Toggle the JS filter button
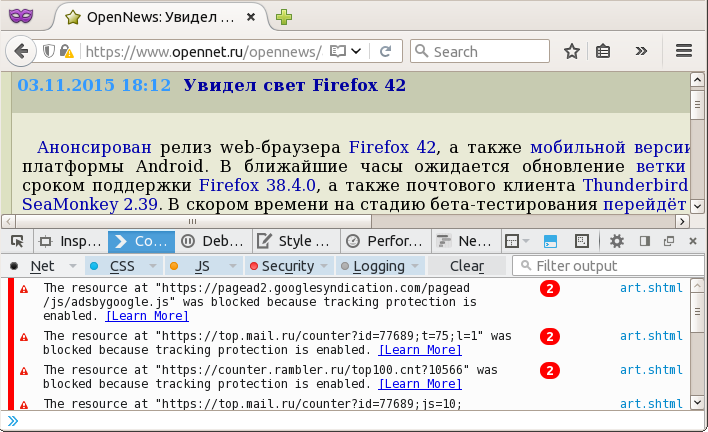This screenshot has height=432, width=708. (194, 266)
